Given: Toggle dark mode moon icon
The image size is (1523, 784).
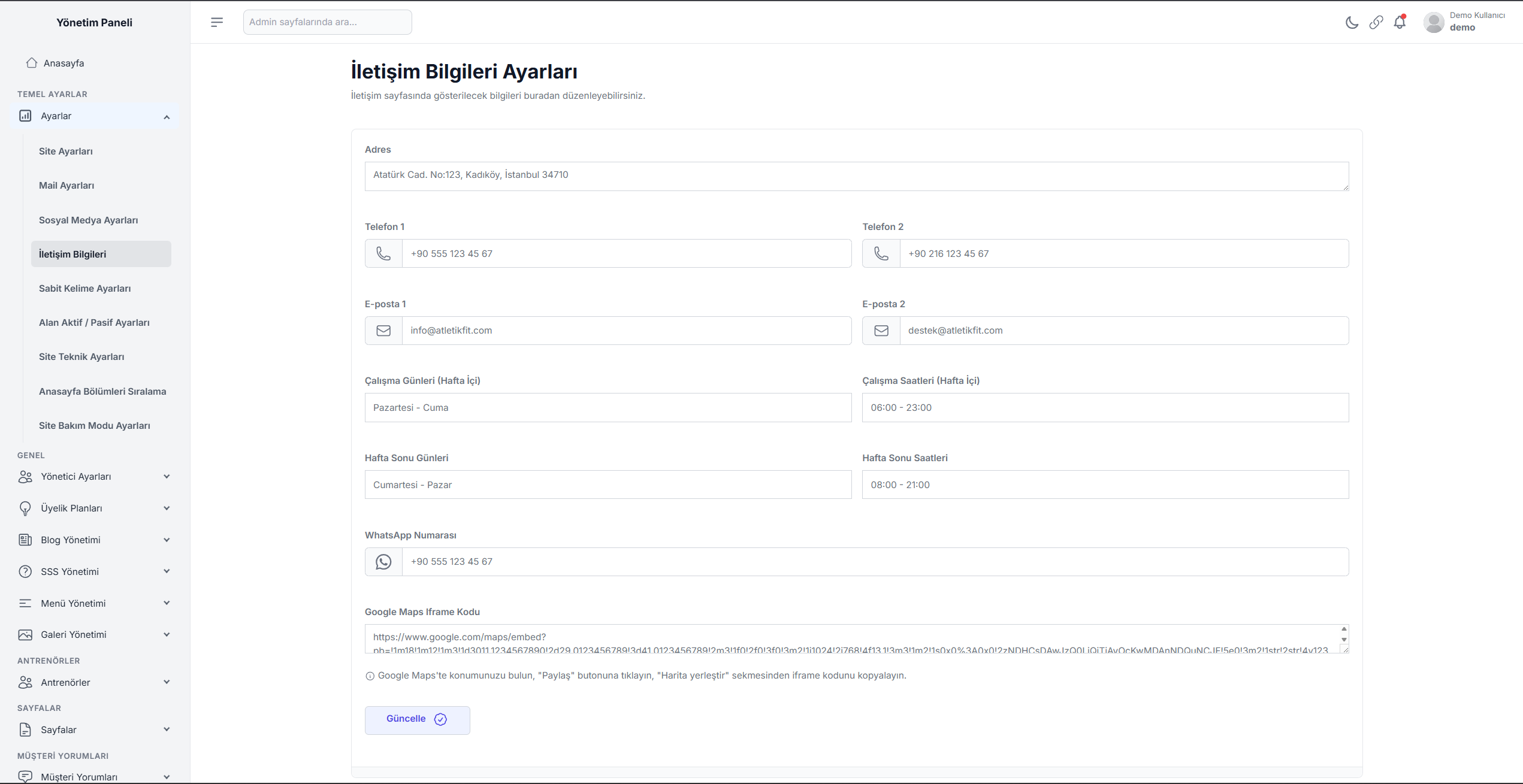Looking at the screenshot, I should pos(1352,22).
